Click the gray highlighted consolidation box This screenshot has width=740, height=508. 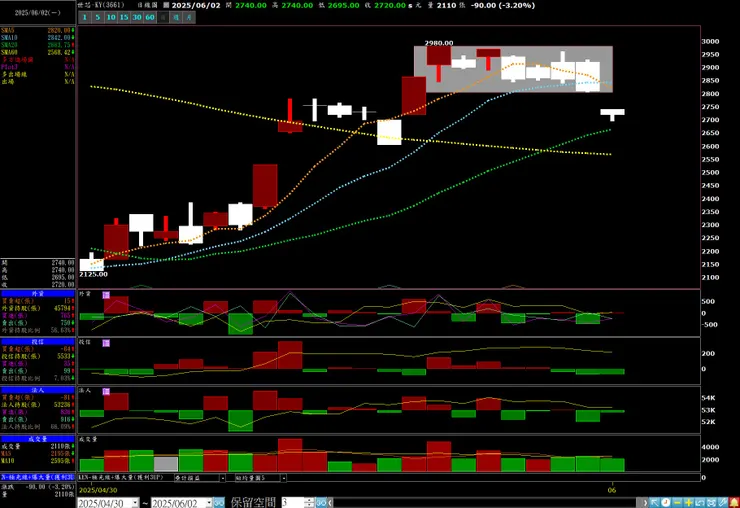513,69
